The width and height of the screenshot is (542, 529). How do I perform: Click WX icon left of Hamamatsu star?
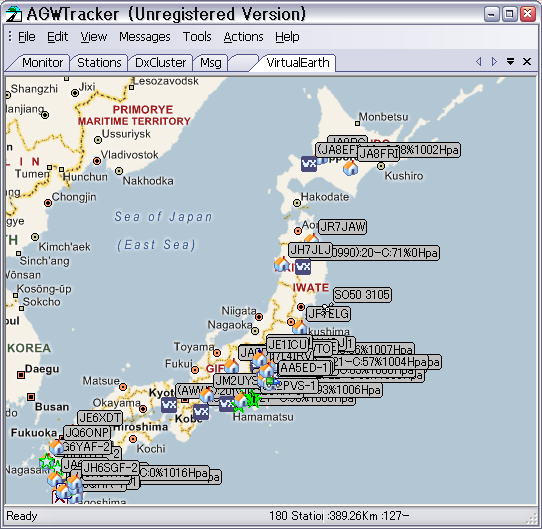[227, 403]
